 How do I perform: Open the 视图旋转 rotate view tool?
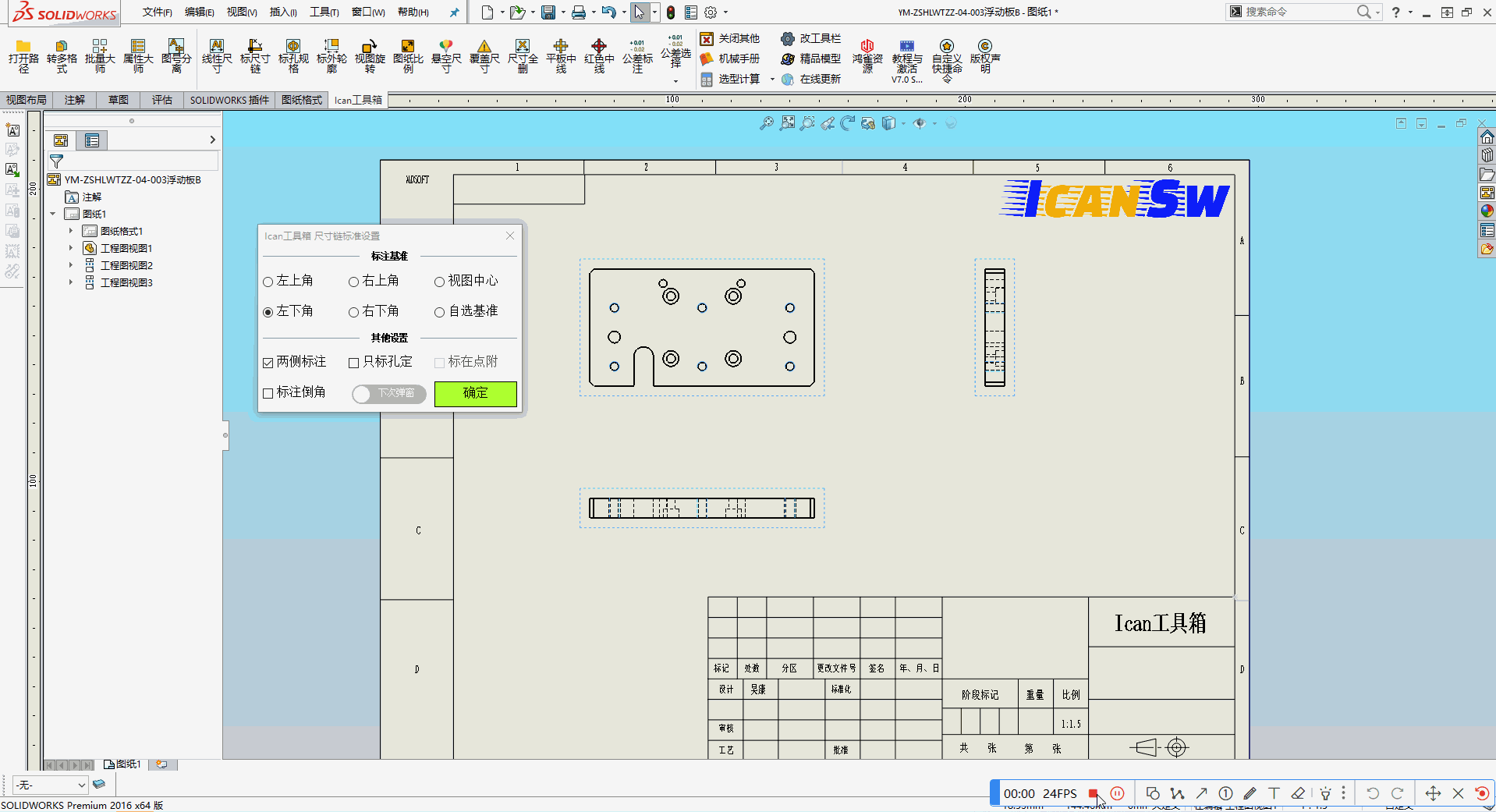click(x=370, y=47)
